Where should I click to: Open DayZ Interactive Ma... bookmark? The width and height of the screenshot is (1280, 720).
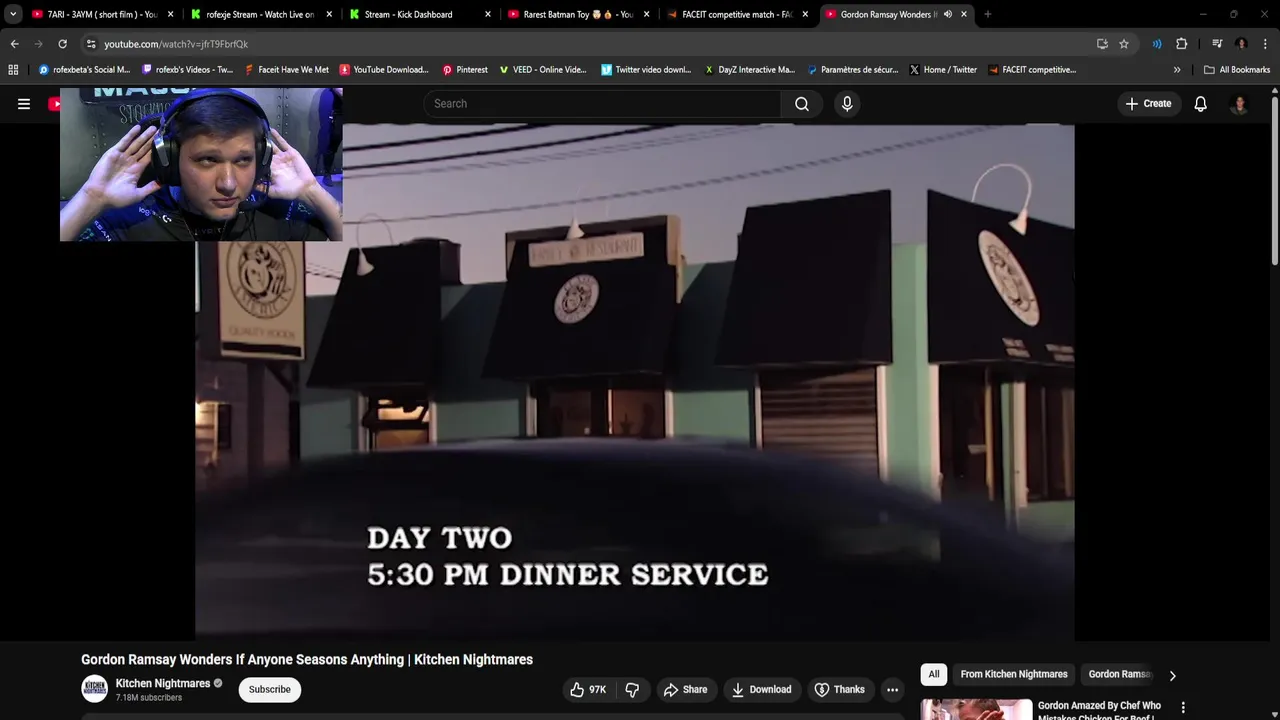click(750, 70)
